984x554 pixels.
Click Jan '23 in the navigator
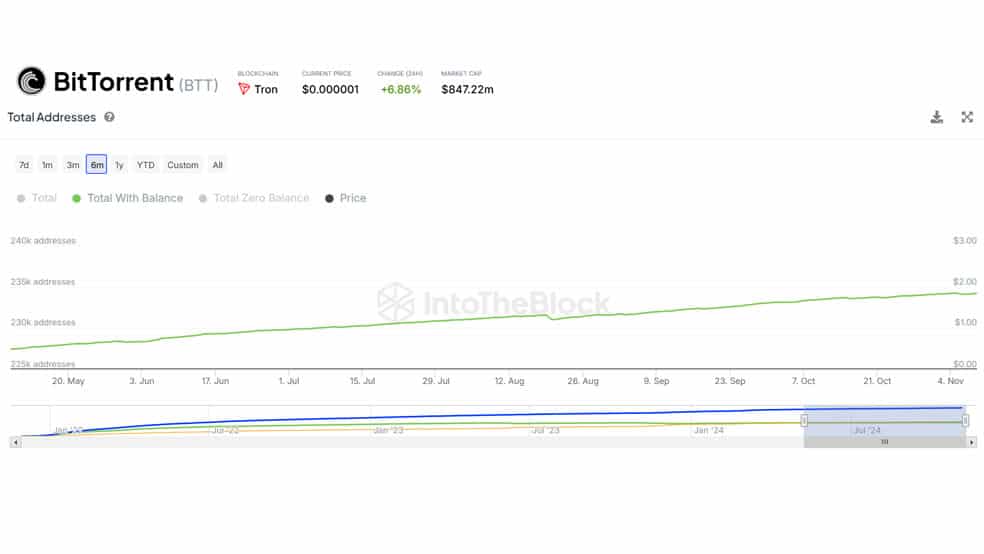388,430
